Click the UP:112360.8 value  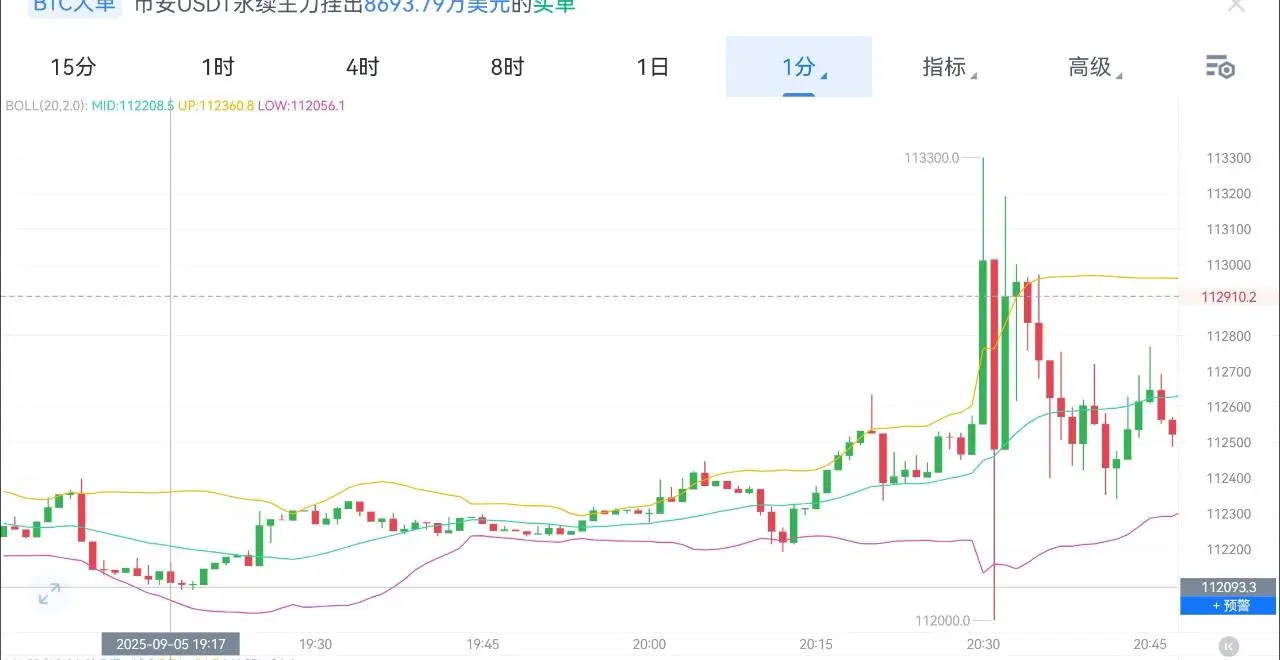click(x=217, y=105)
